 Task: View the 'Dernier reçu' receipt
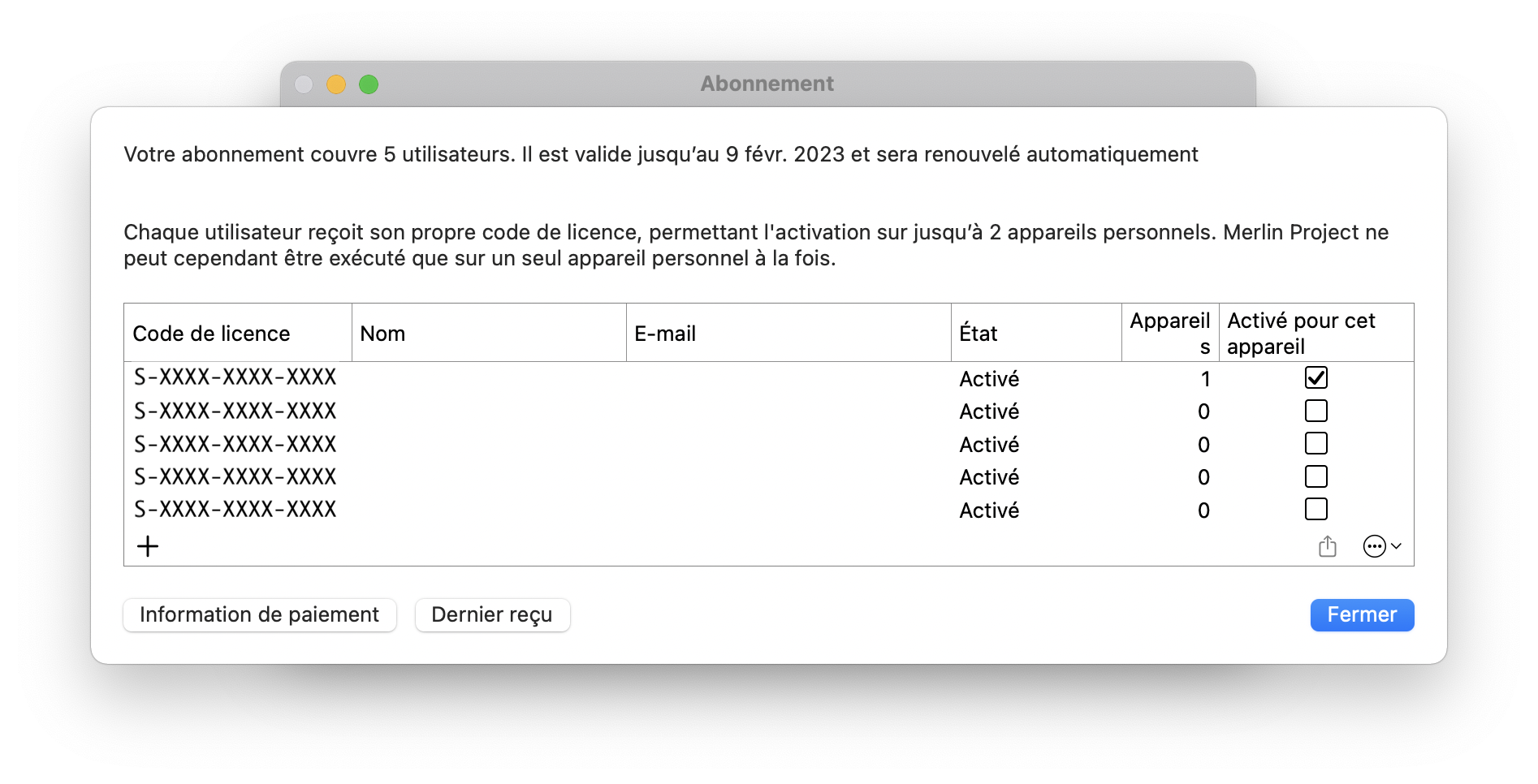(492, 614)
